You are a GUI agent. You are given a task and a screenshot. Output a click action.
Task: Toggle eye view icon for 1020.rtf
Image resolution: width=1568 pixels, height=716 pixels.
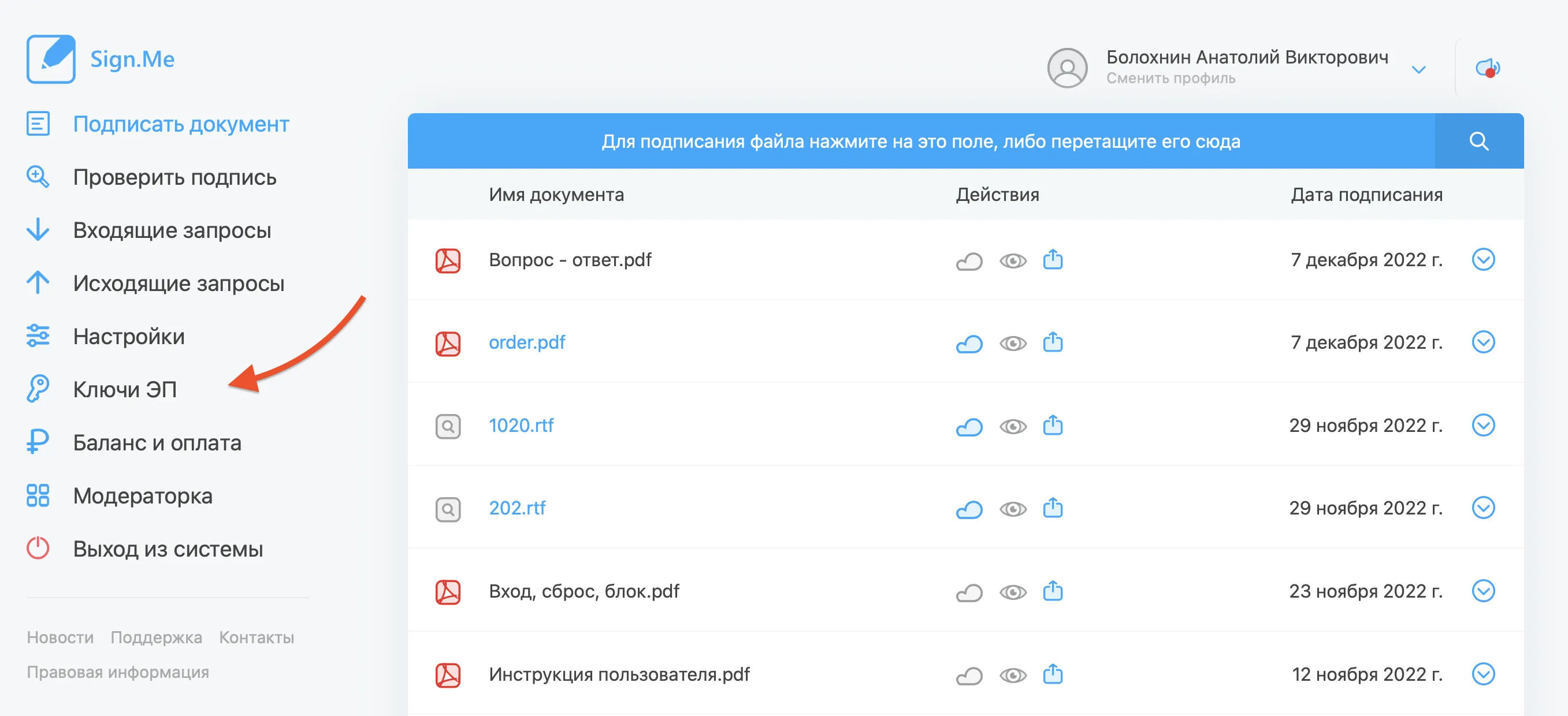pos(1013,427)
